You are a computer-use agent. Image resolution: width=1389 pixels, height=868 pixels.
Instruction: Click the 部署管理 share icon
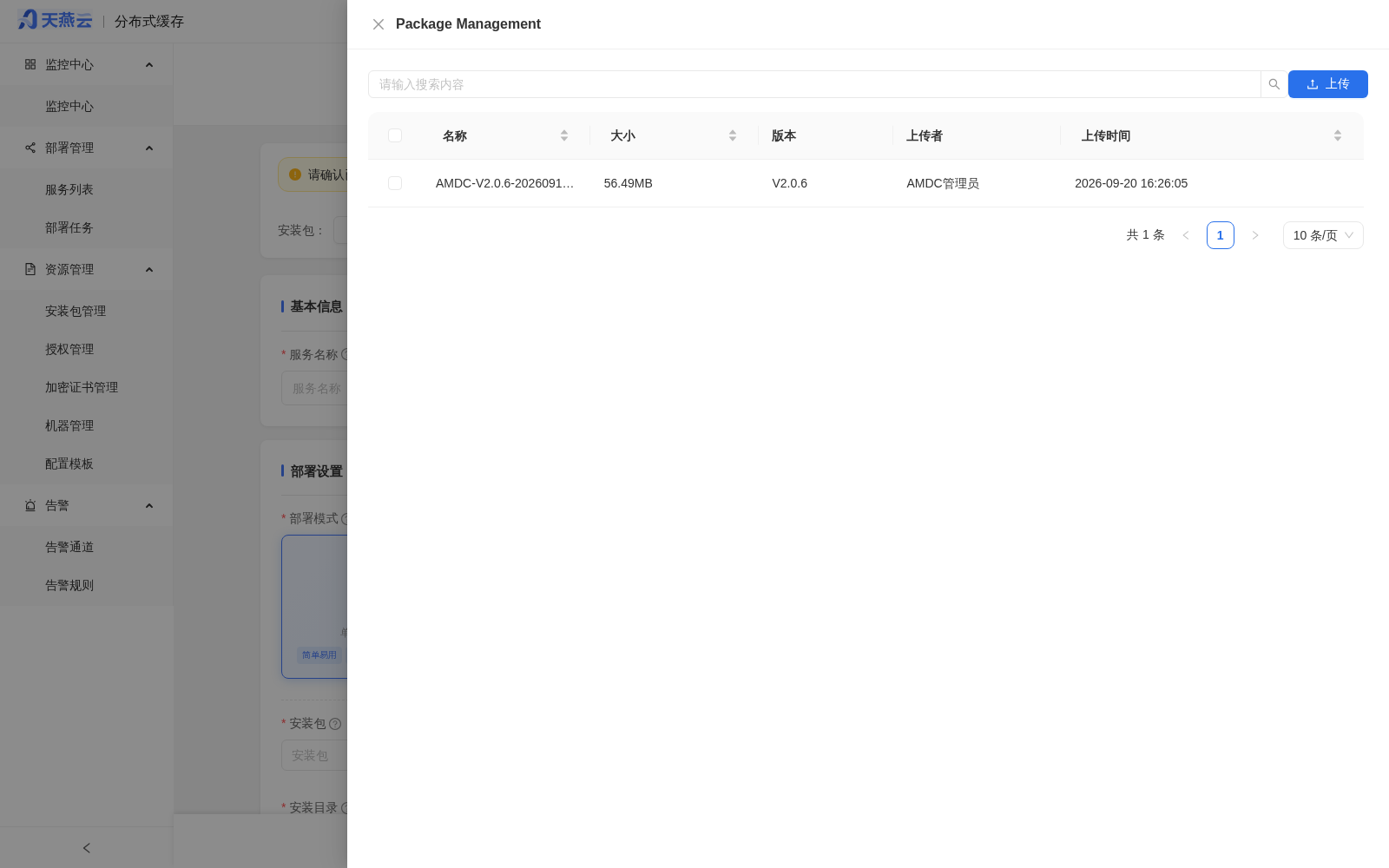click(30, 148)
